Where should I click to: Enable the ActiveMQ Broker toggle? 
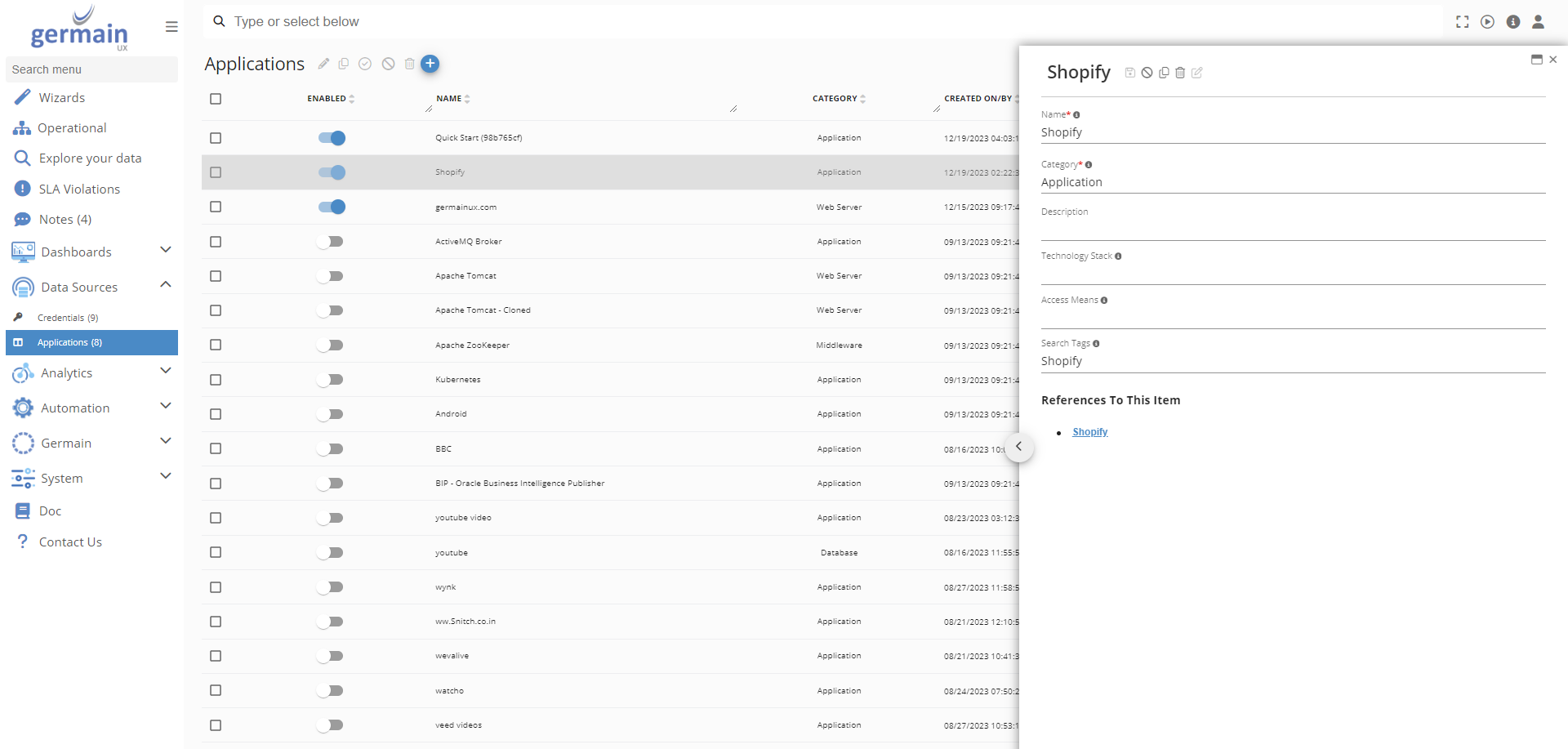click(332, 242)
